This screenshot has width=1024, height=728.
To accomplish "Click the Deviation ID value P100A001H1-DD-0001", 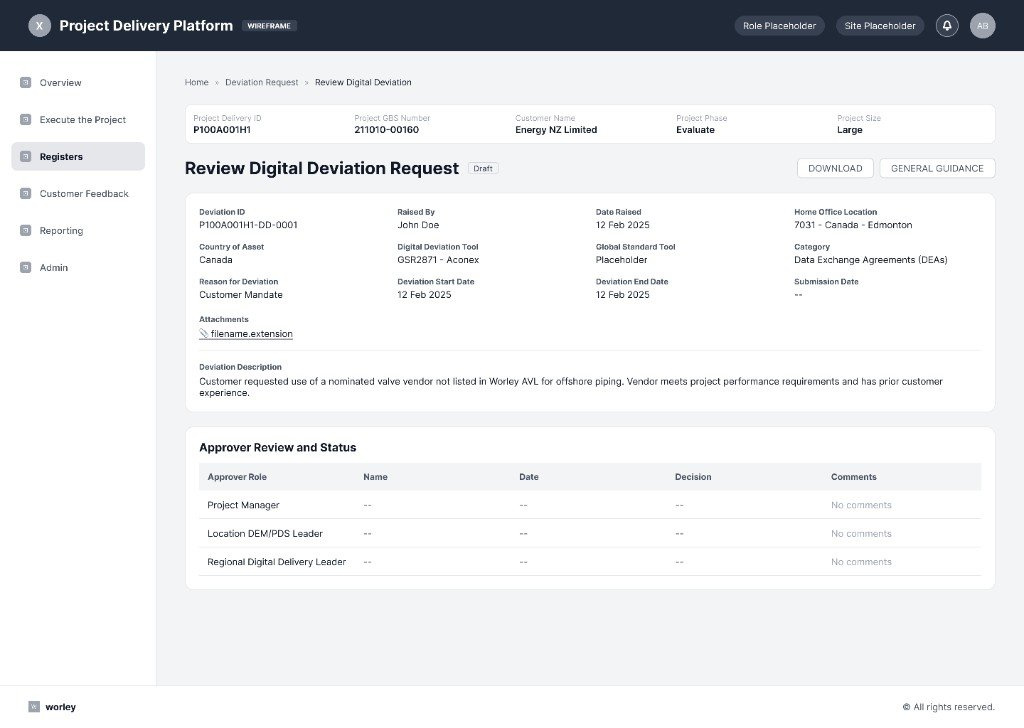I will (x=248, y=225).
